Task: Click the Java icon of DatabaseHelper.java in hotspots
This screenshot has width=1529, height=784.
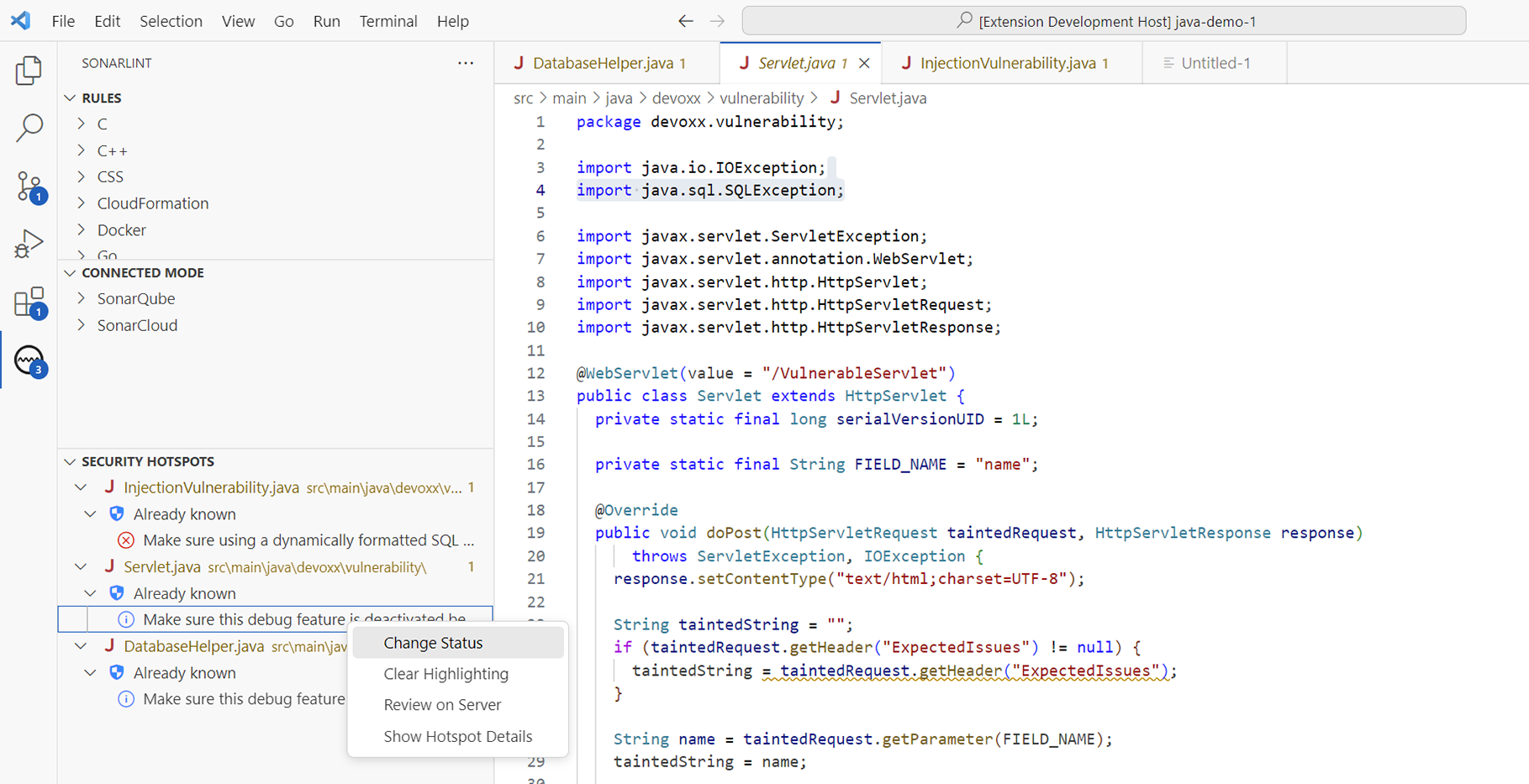Action: (109, 645)
